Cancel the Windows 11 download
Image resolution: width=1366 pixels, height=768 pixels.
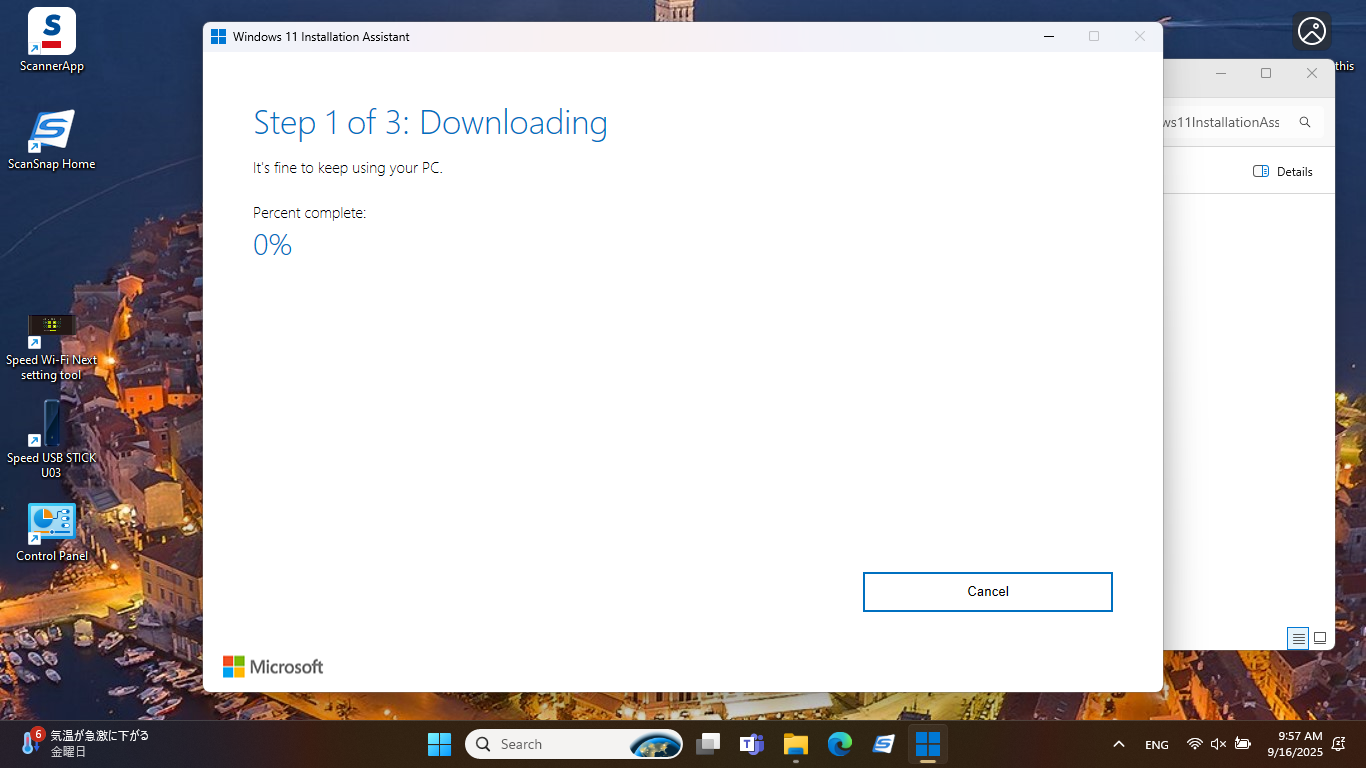(987, 592)
